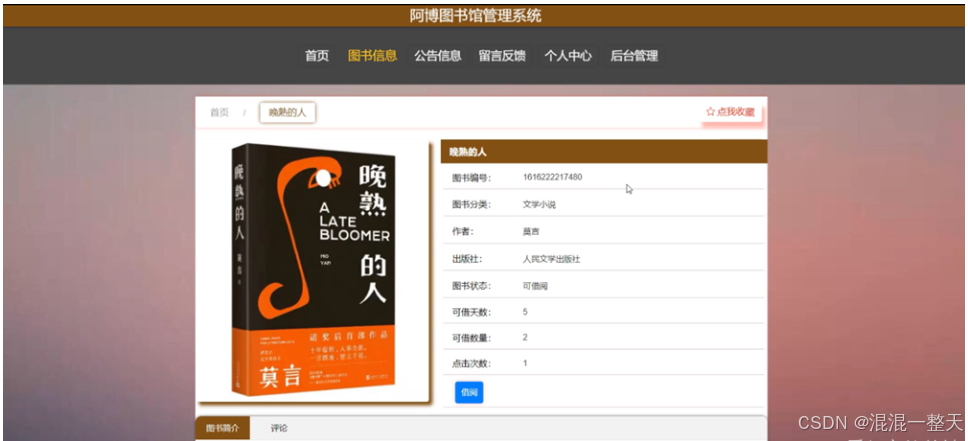This screenshot has width=968, height=441.
Task: Click the 晚熟的人 breadcrumb item
Action: 288,112
